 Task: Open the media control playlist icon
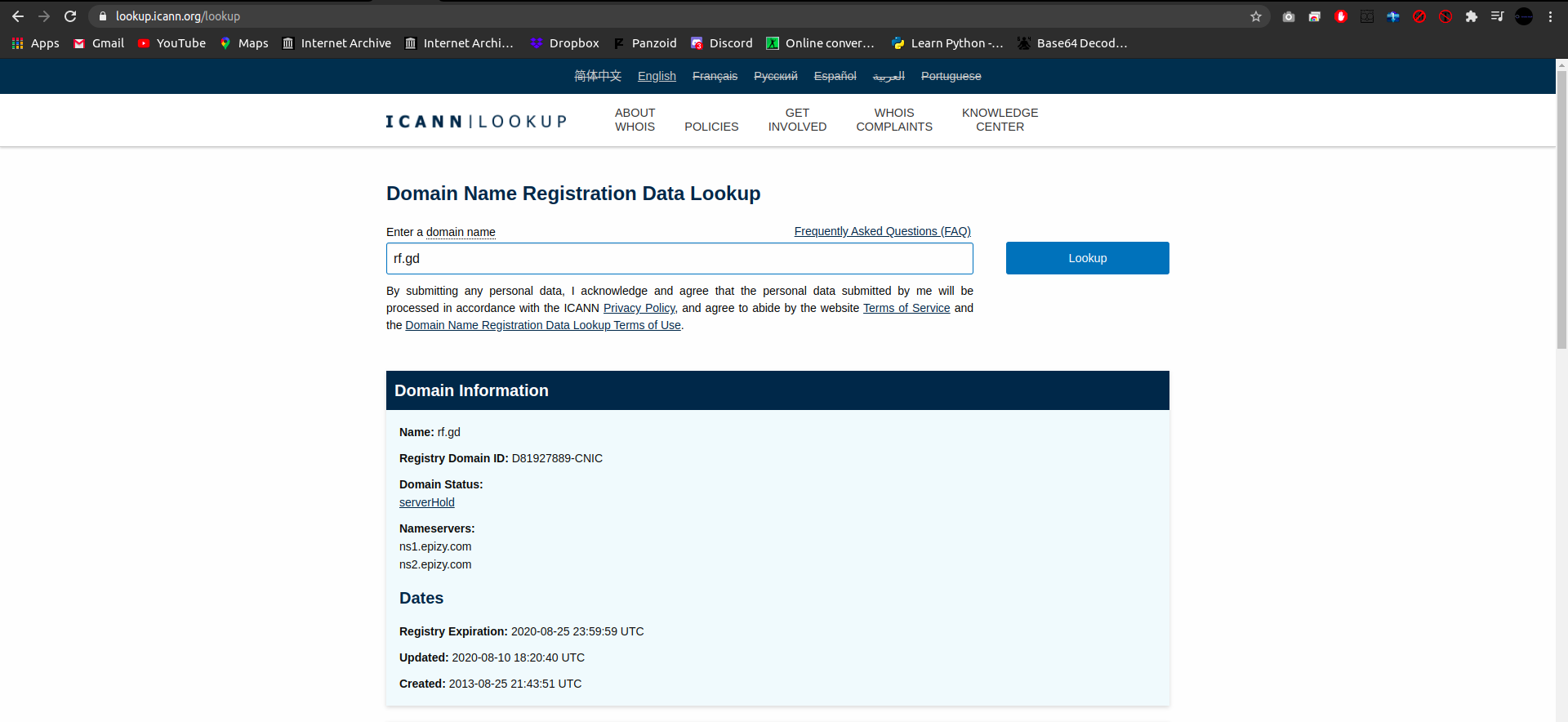pos(1497,16)
